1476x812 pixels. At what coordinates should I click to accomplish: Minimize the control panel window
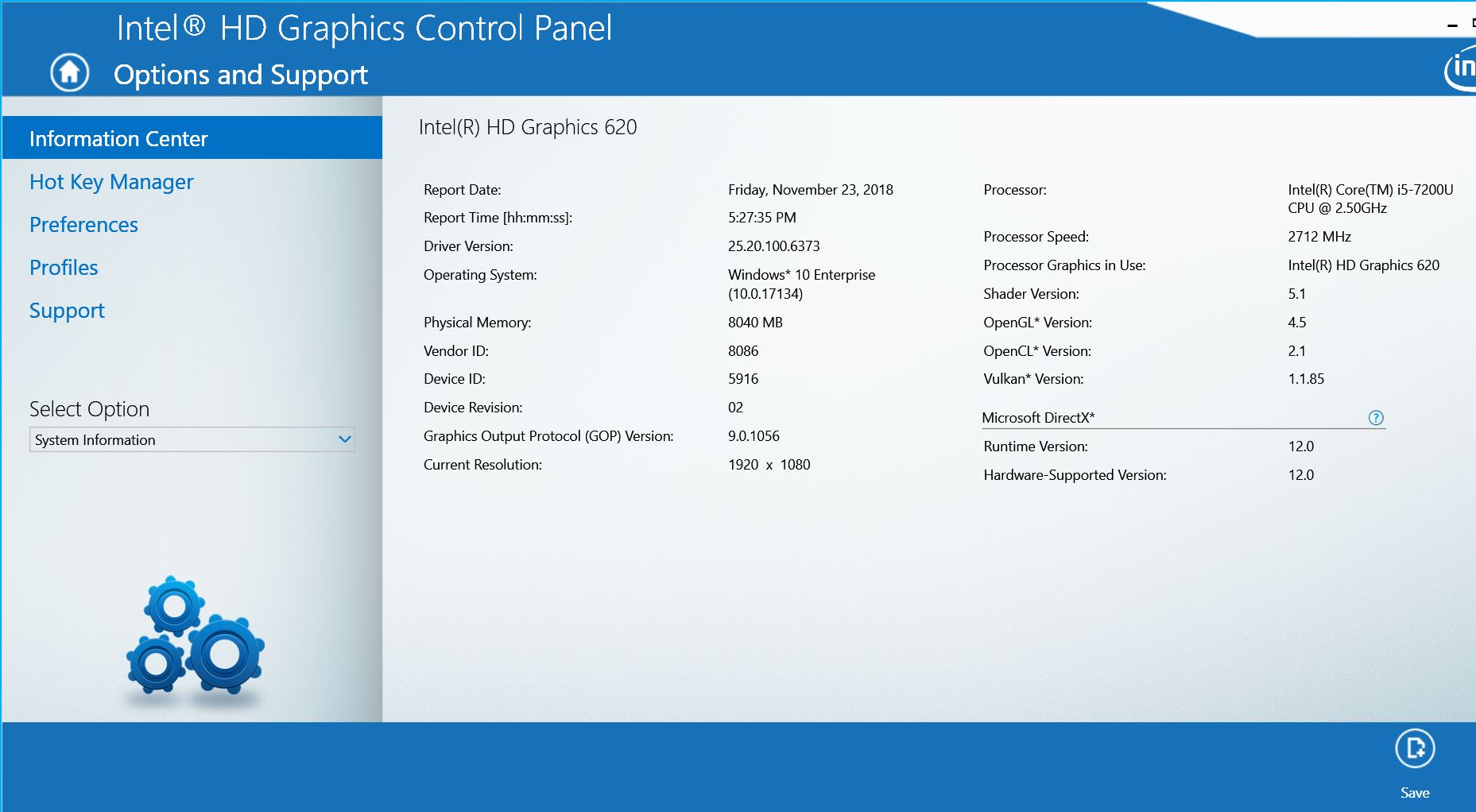pos(1452,26)
